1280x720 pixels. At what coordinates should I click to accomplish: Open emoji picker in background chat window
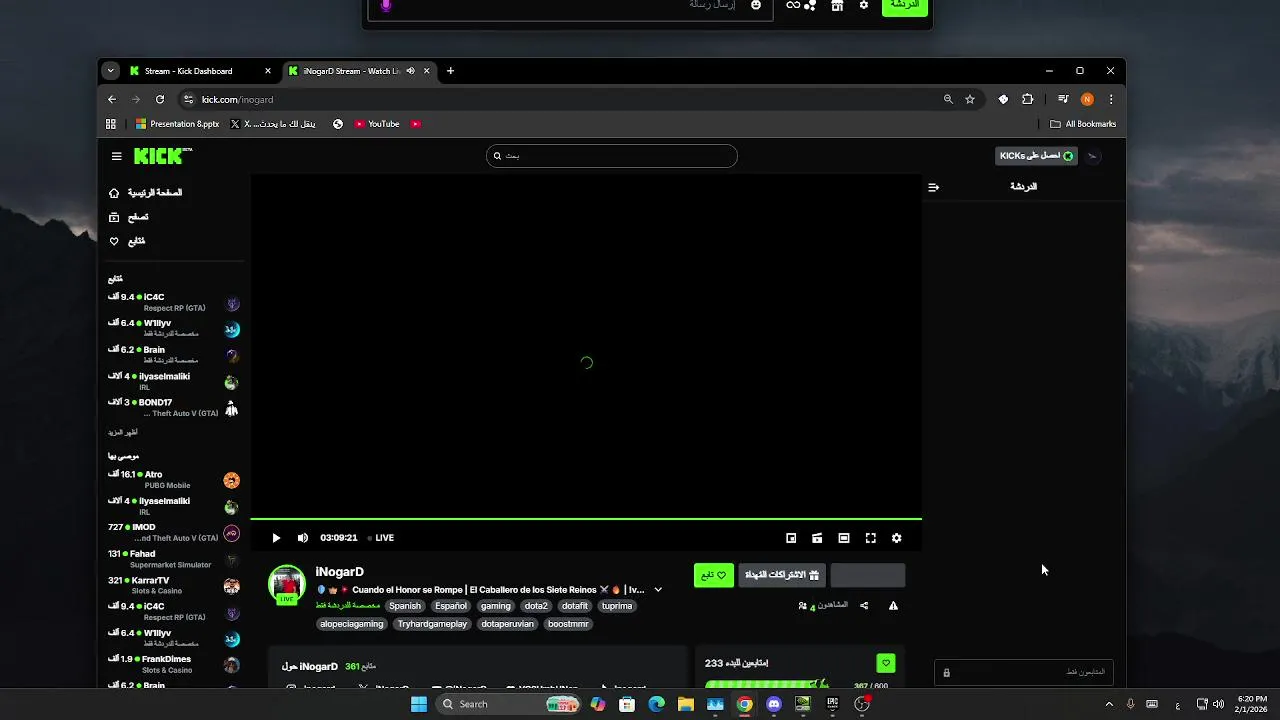pyautogui.click(x=756, y=5)
